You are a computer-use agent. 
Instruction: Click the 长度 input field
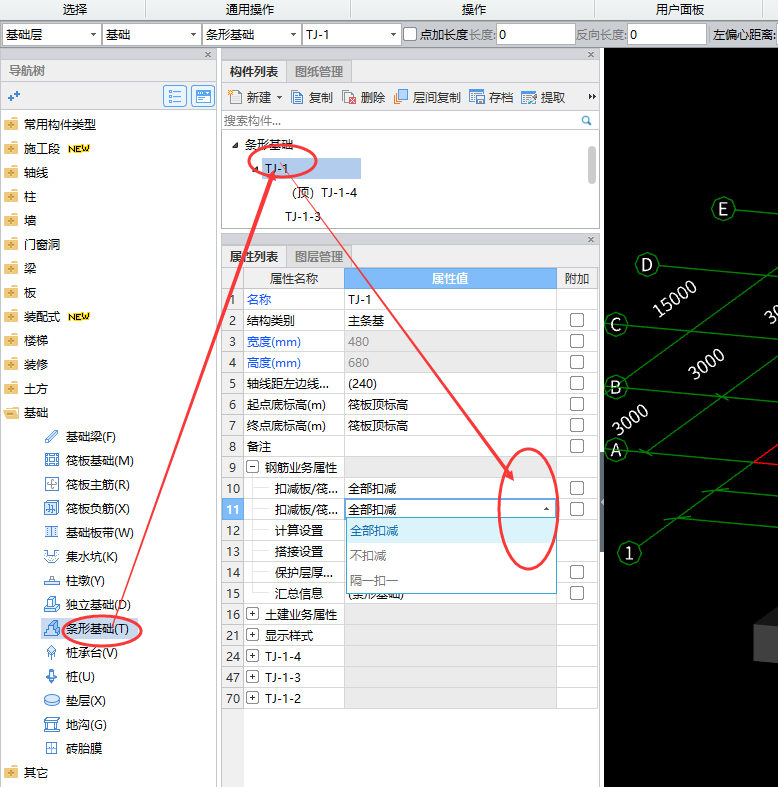(x=535, y=35)
